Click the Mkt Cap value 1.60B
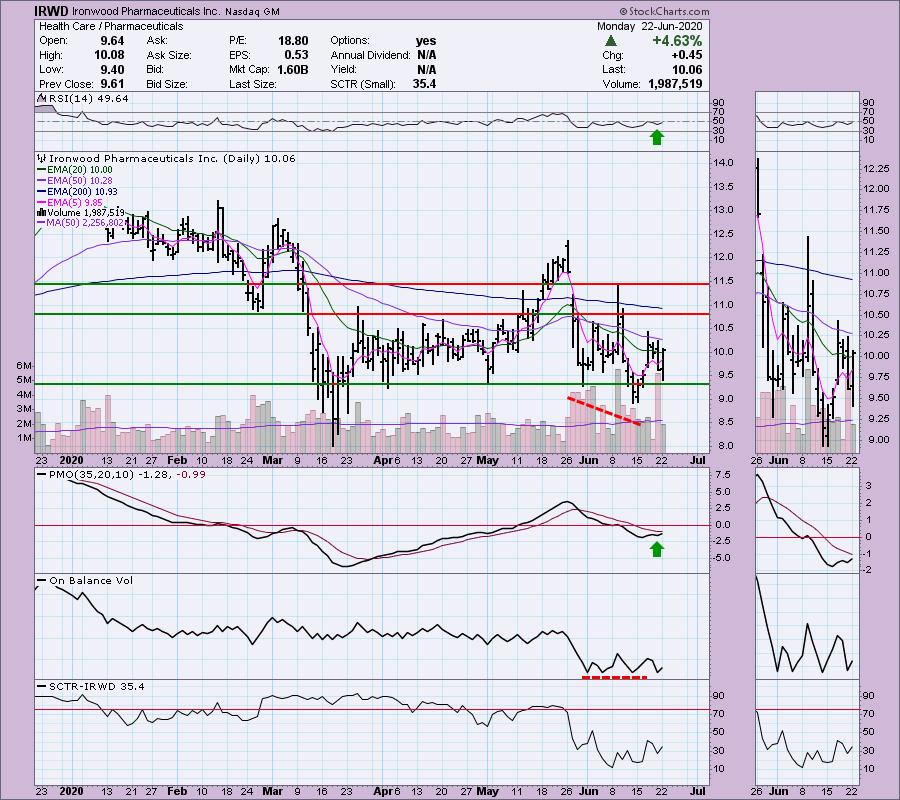900x800 pixels. (x=292, y=69)
